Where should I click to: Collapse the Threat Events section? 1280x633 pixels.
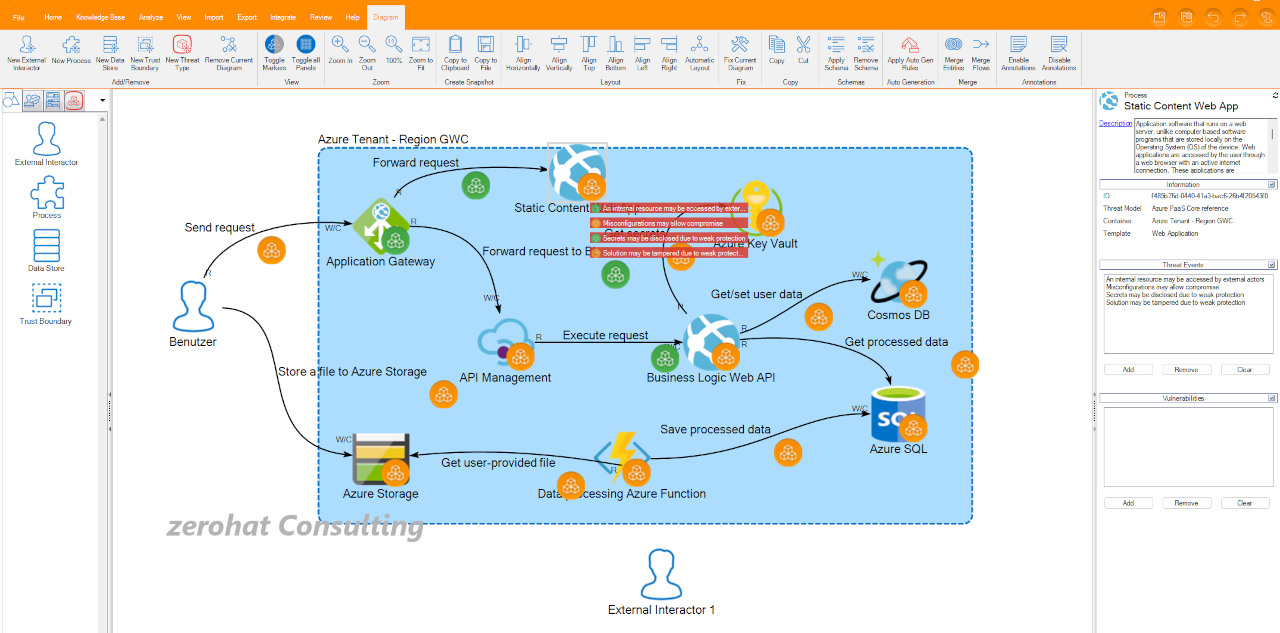(1272, 264)
